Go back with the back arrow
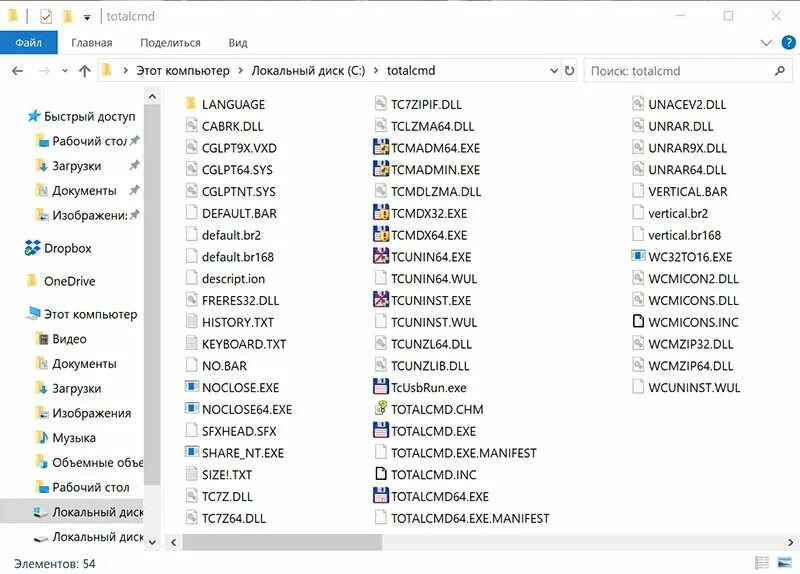This screenshot has height=574, width=800. point(18,71)
